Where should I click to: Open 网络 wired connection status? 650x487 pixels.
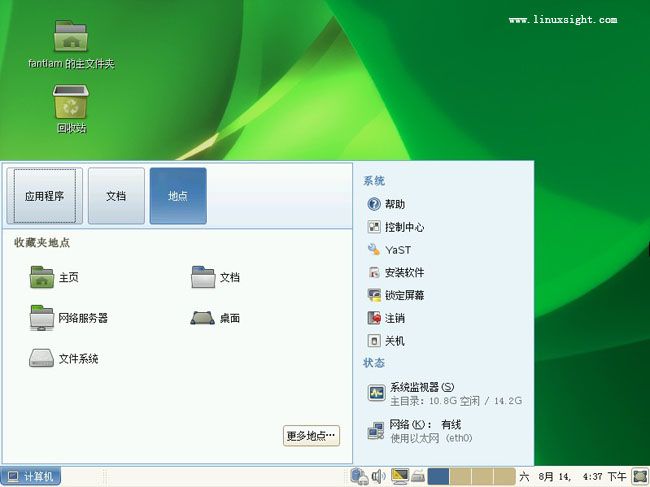[420, 431]
